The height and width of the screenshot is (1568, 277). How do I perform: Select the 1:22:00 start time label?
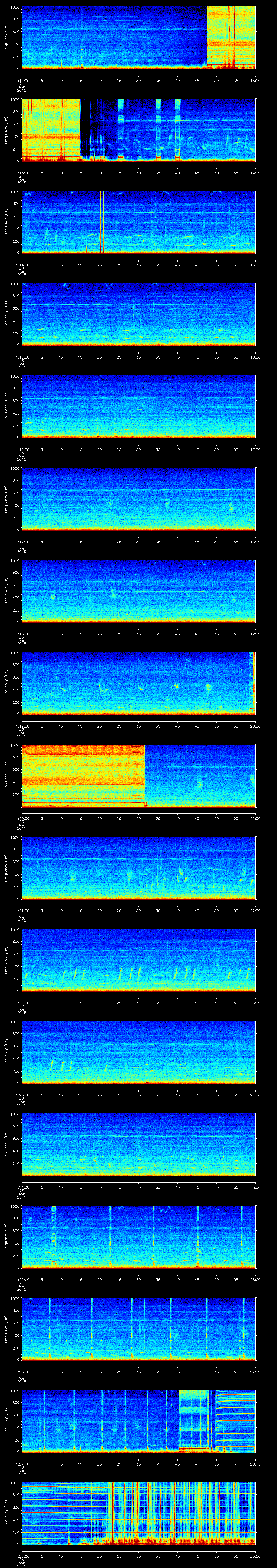(x=22, y=1003)
